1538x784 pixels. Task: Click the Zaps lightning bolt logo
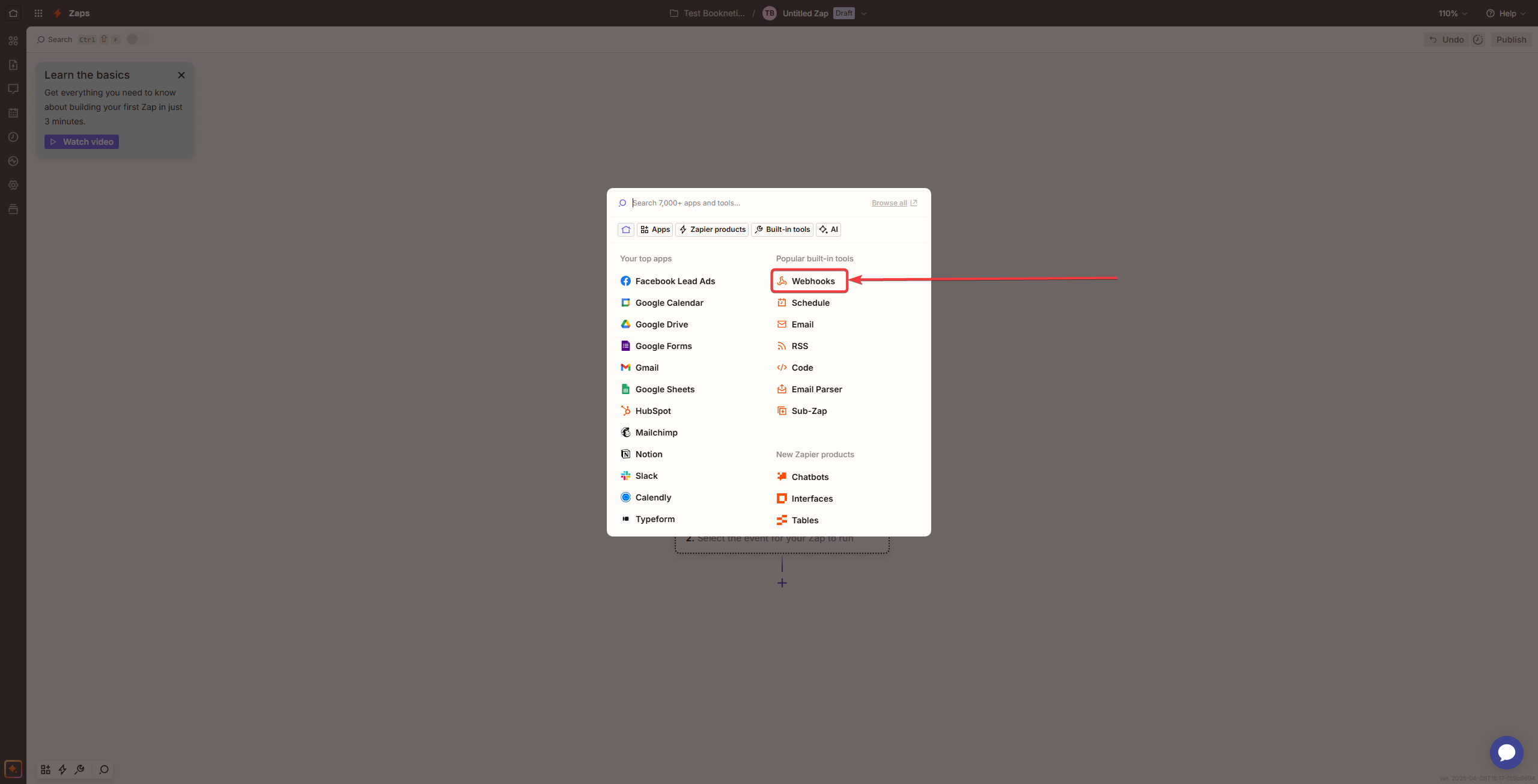coord(58,13)
